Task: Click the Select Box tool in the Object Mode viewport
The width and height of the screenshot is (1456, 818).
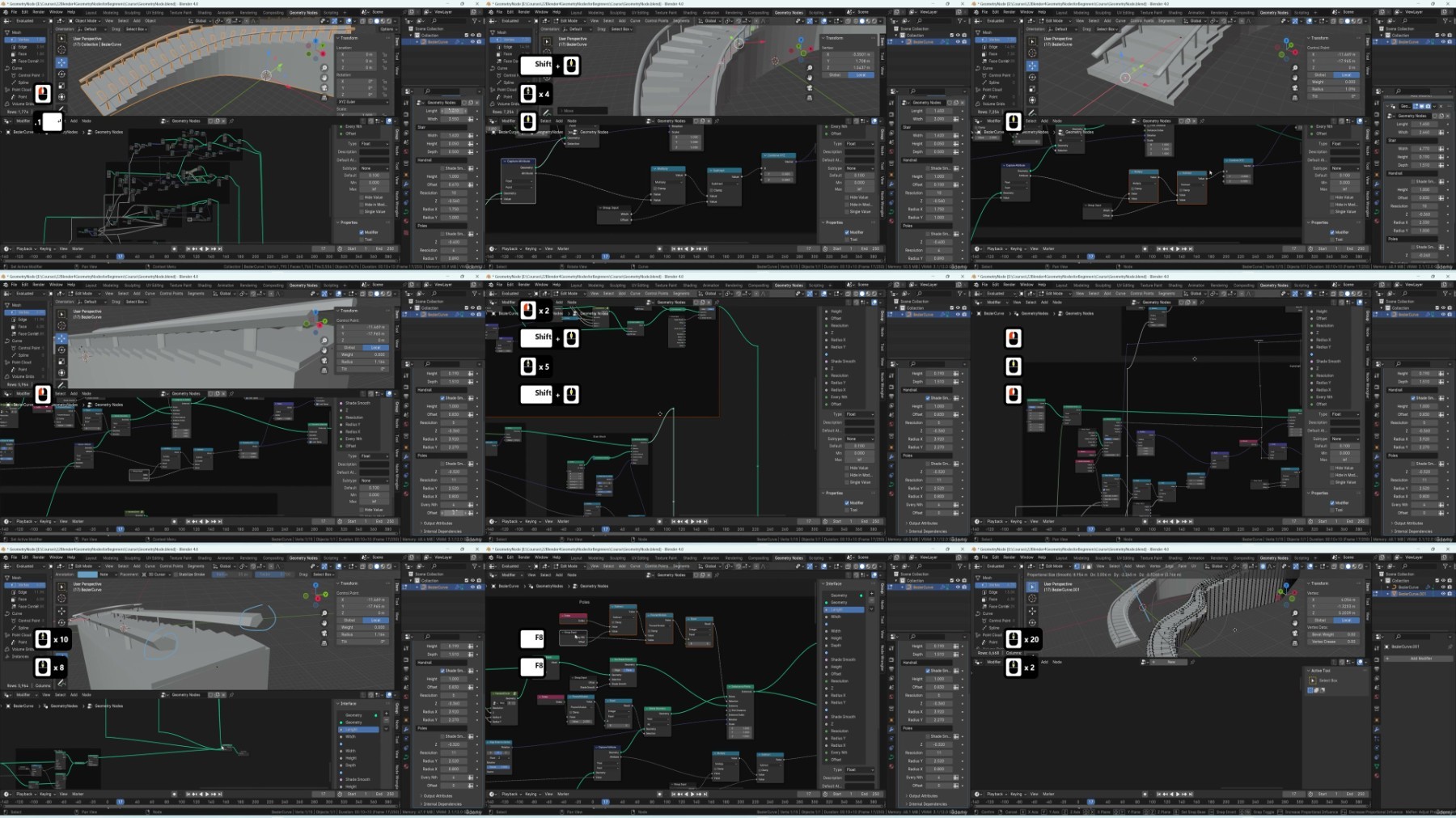Action: point(61,39)
